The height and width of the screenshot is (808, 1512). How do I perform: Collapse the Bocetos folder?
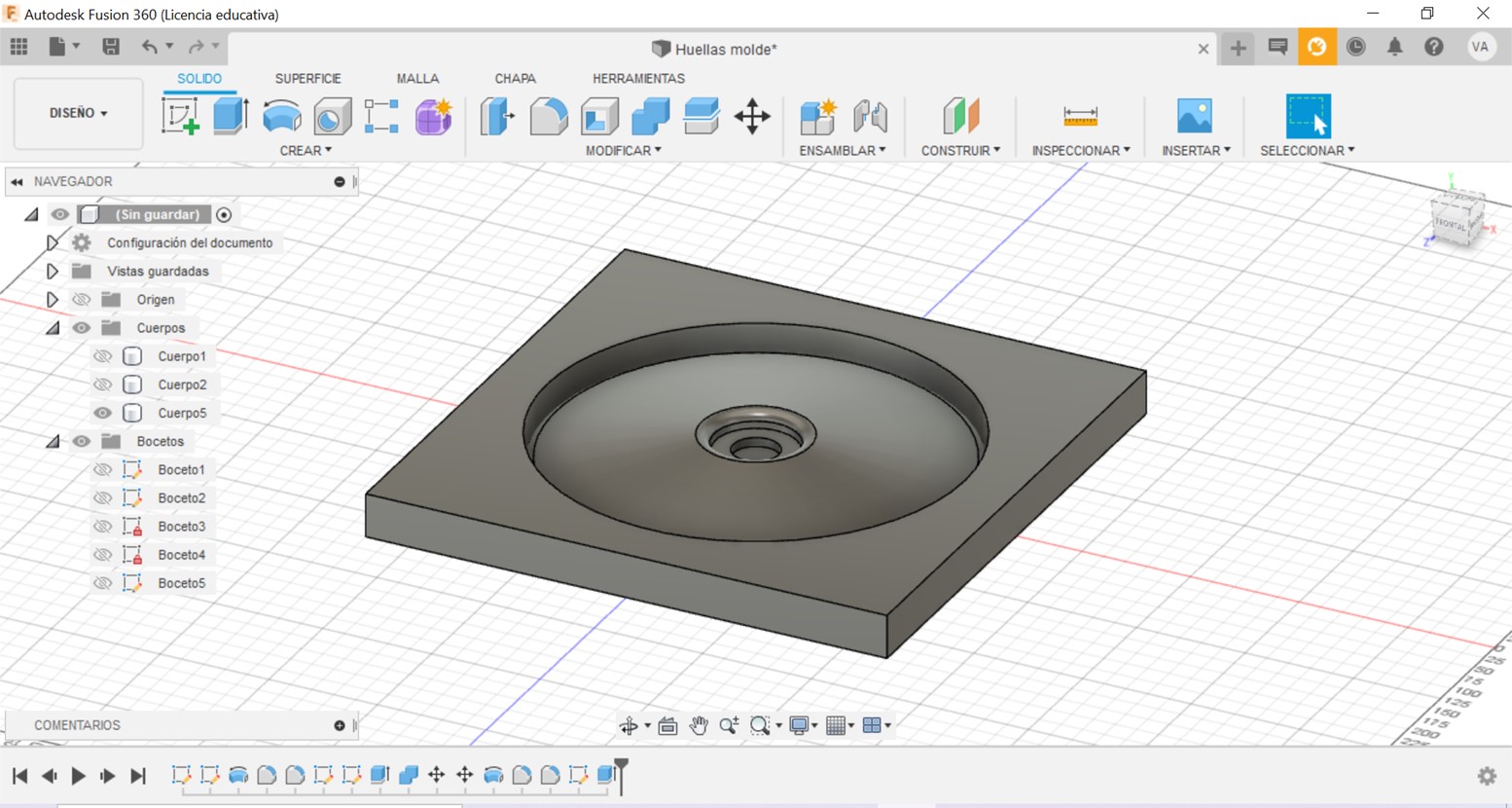53,442
